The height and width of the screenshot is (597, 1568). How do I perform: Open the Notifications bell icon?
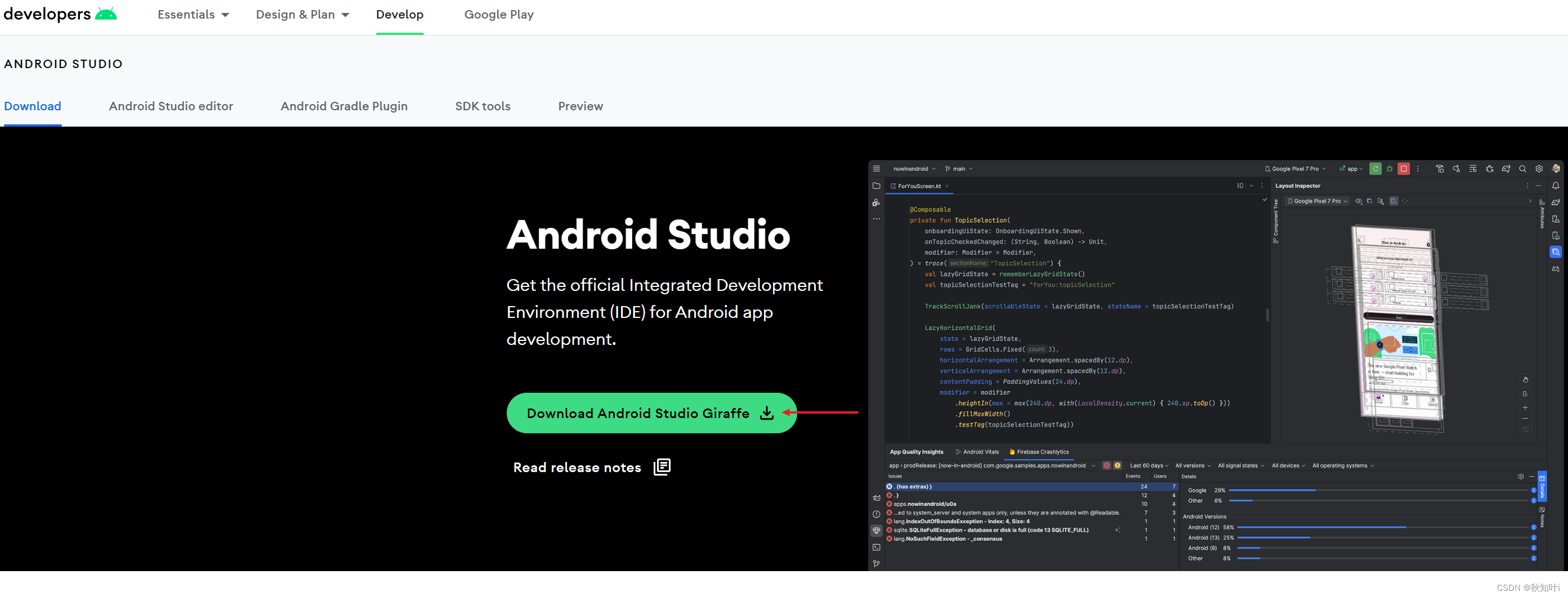[1556, 186]
